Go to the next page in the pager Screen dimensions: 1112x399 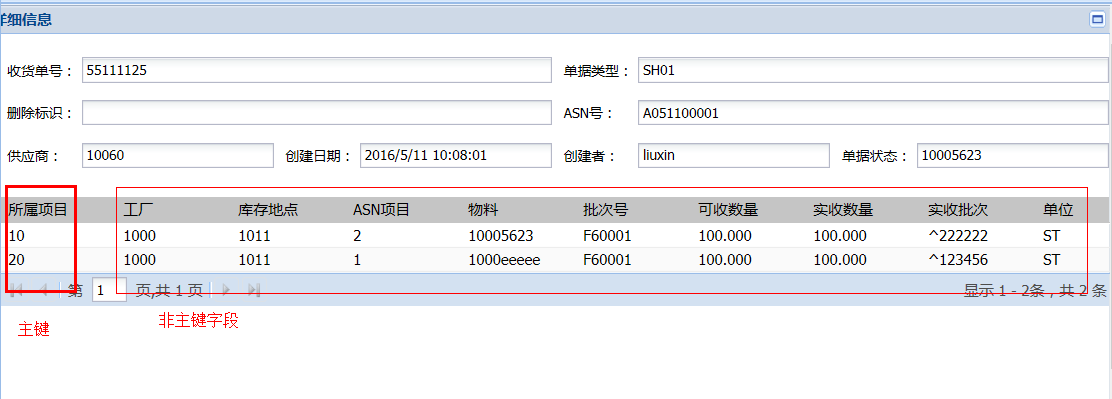point(227,289)
